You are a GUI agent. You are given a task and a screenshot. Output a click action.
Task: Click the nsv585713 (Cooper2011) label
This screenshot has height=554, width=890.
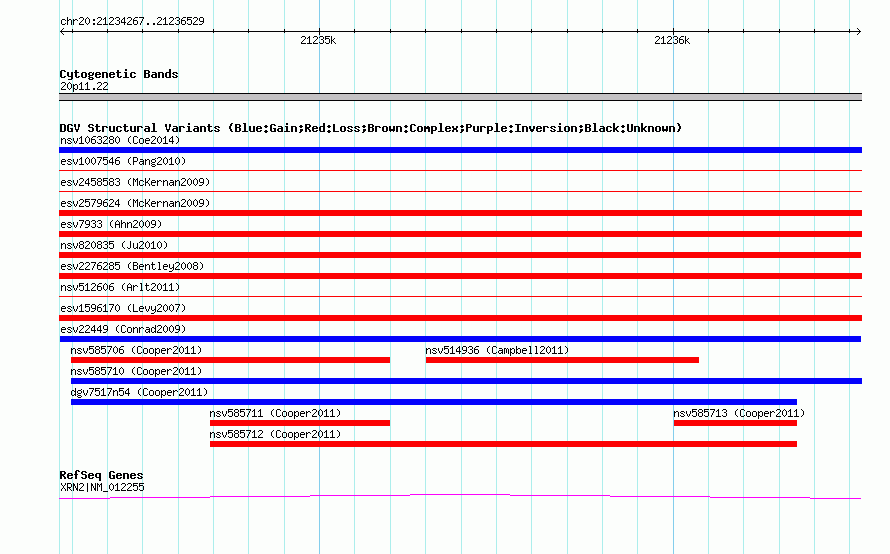[x=739, y=413]
